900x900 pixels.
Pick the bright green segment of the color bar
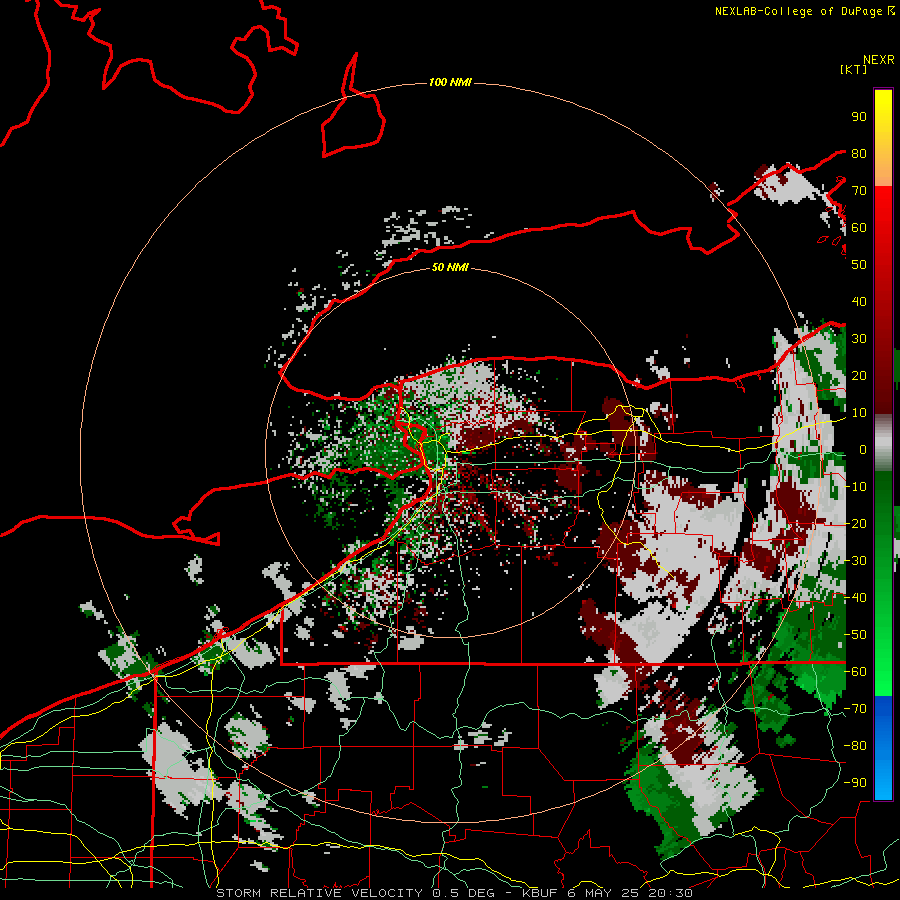[x=883, y=672]
